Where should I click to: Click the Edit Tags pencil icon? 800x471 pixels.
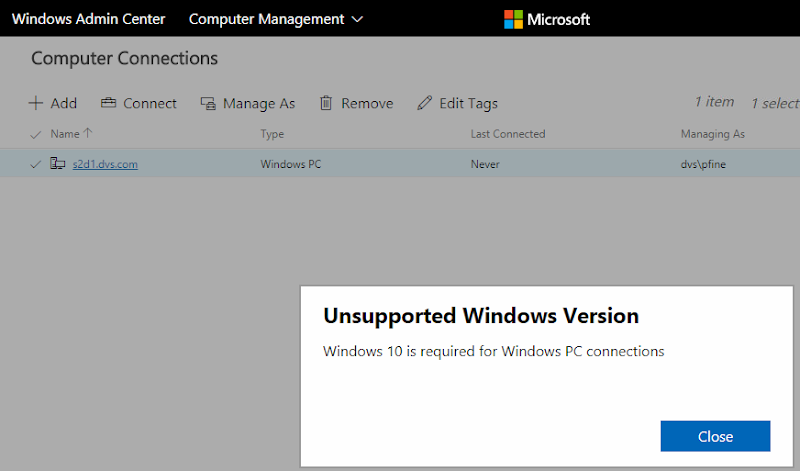pyautogui.click(x=425, y=103)
